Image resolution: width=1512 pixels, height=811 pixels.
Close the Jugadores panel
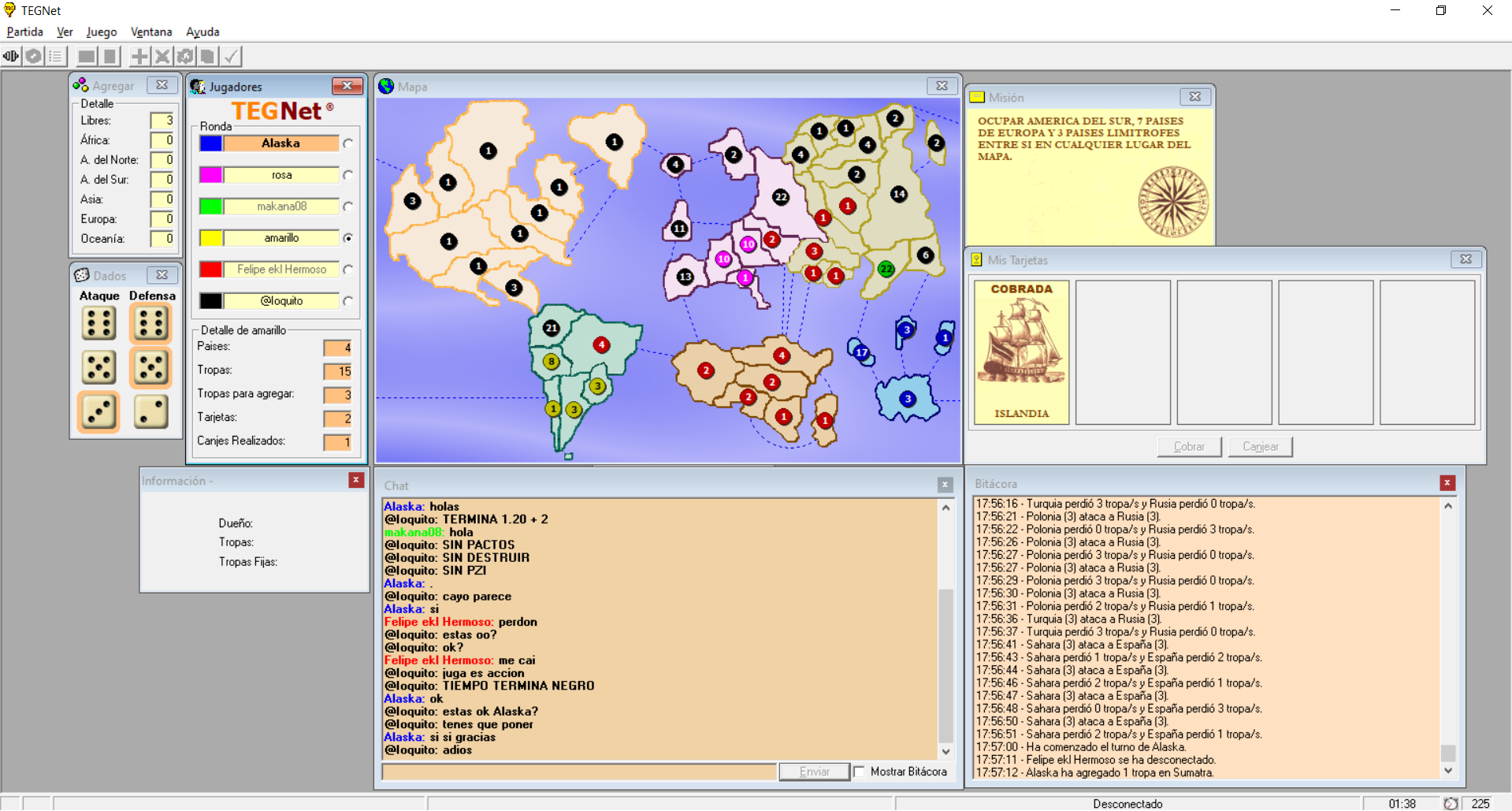click(x=347, y=86)
